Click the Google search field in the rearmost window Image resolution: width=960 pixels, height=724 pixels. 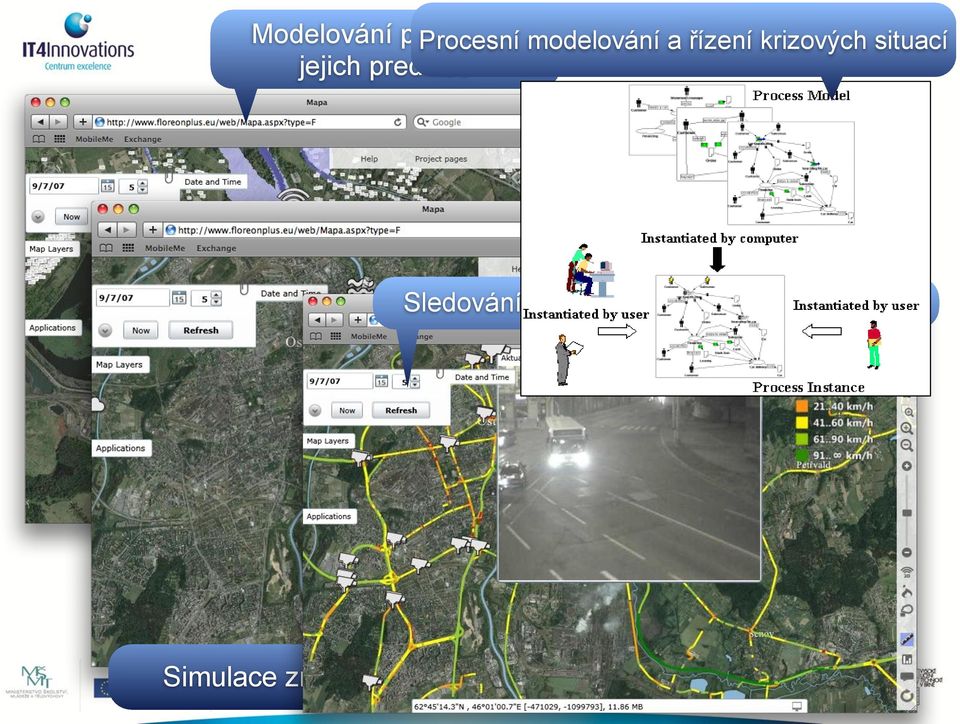click(x=468, y=122)
